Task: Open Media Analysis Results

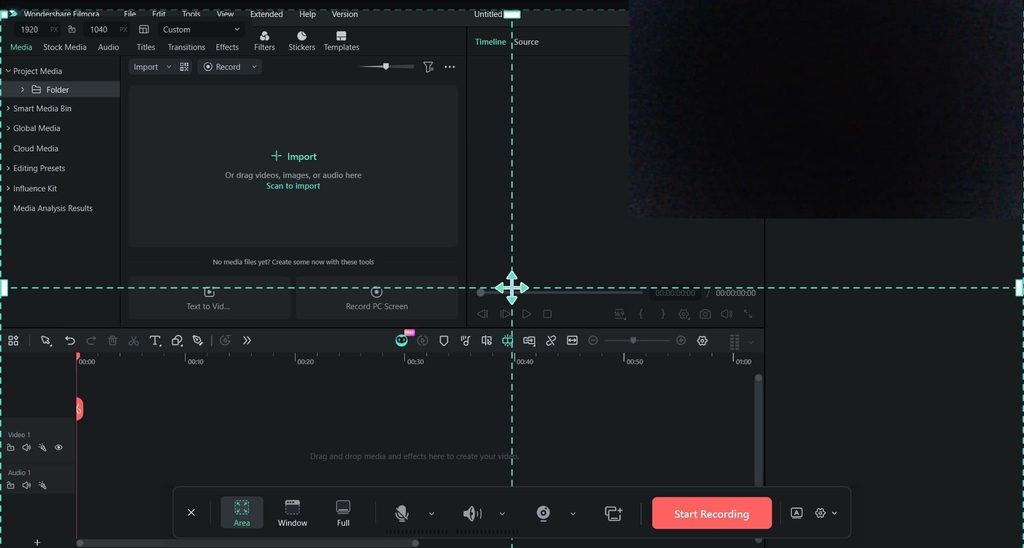Action: pos(53,208)
